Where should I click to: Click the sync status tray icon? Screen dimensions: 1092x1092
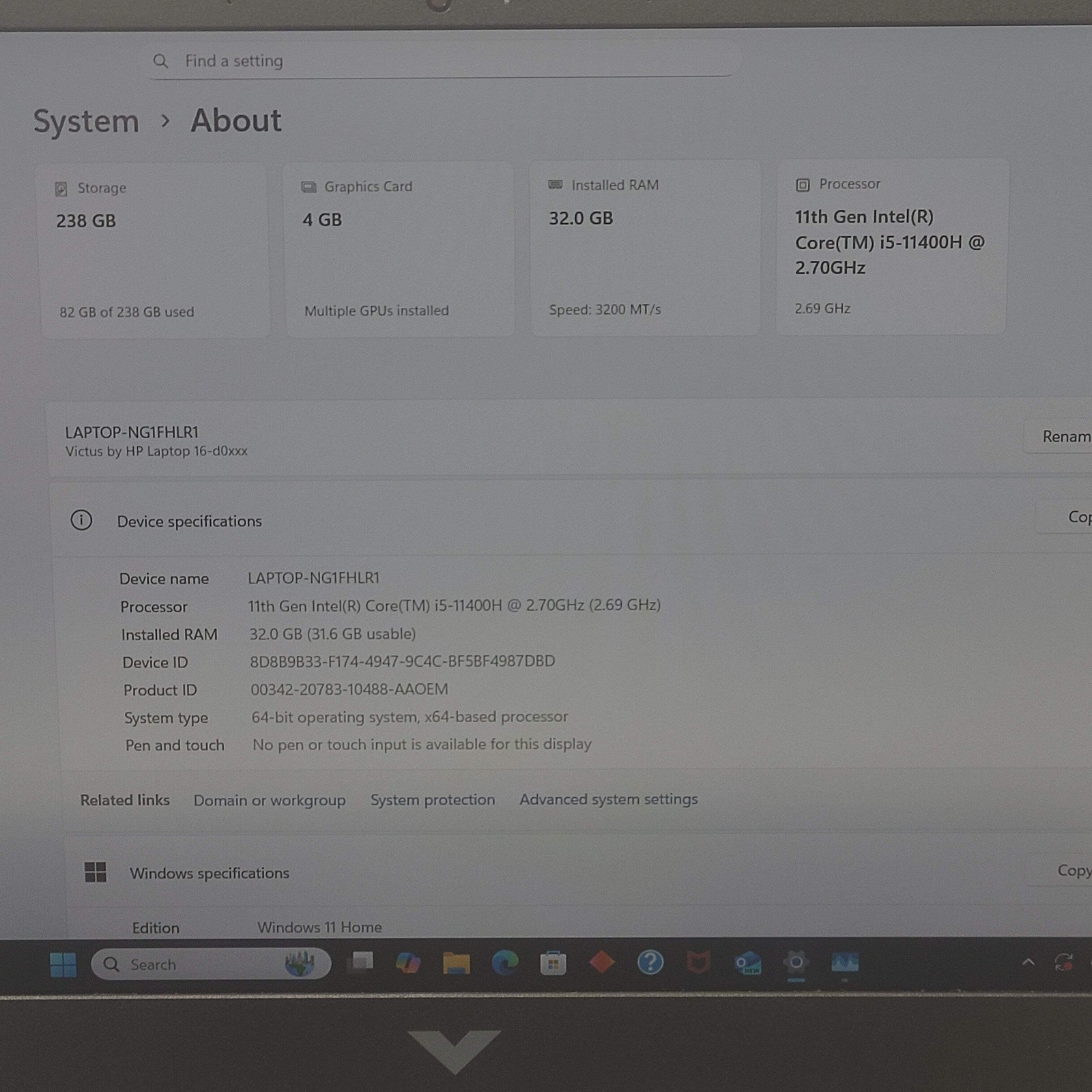[1063, 962]
